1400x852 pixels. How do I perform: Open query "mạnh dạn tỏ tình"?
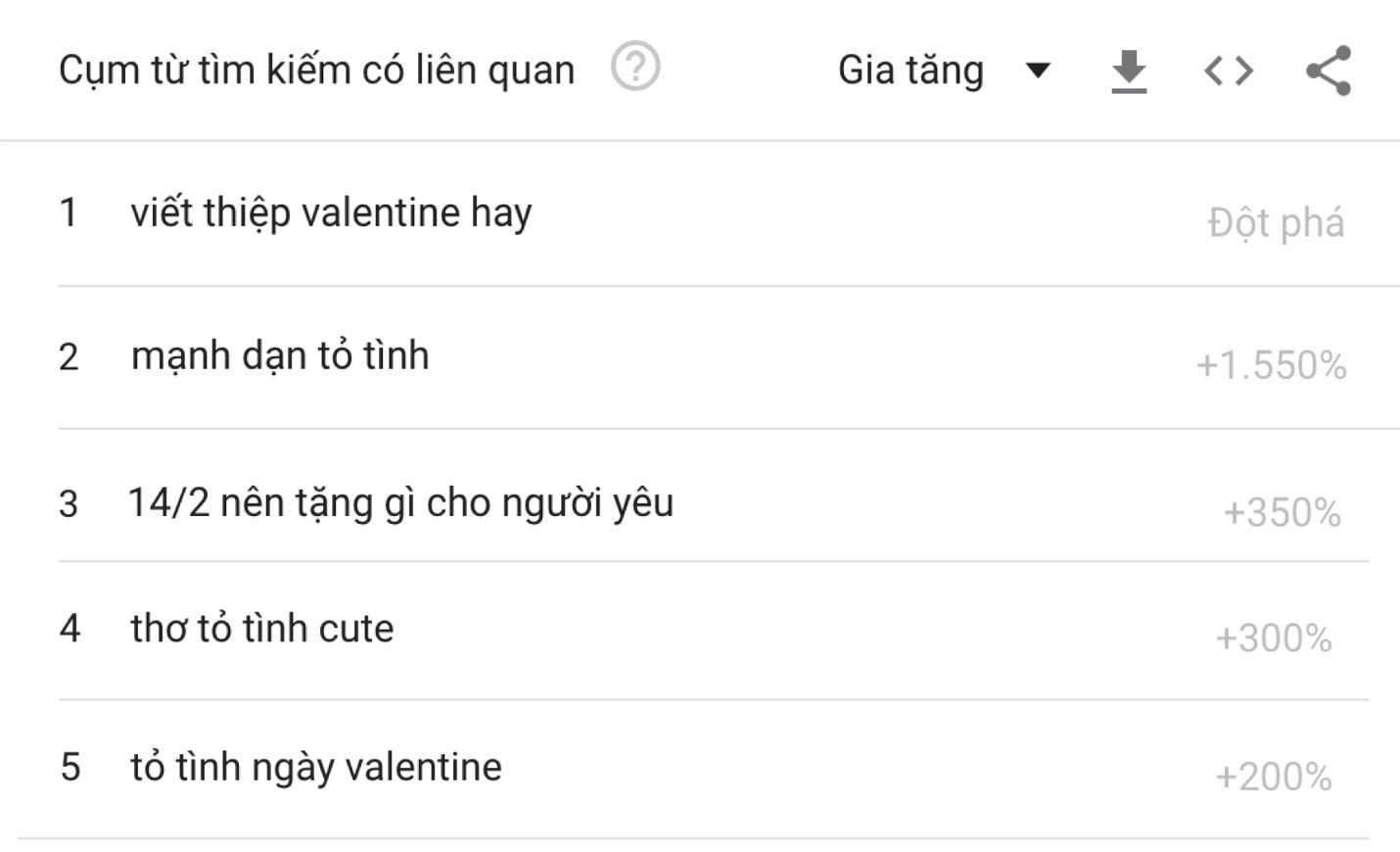tap(280, 355)
